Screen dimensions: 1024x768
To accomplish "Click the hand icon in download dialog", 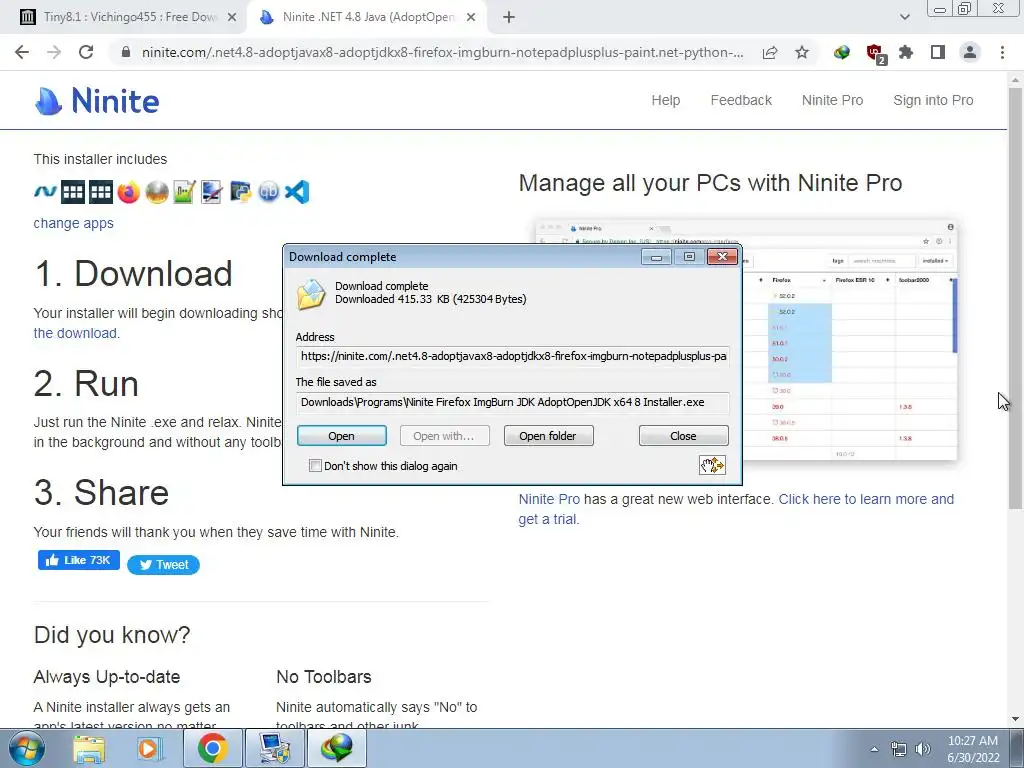I will pos(712,465).
